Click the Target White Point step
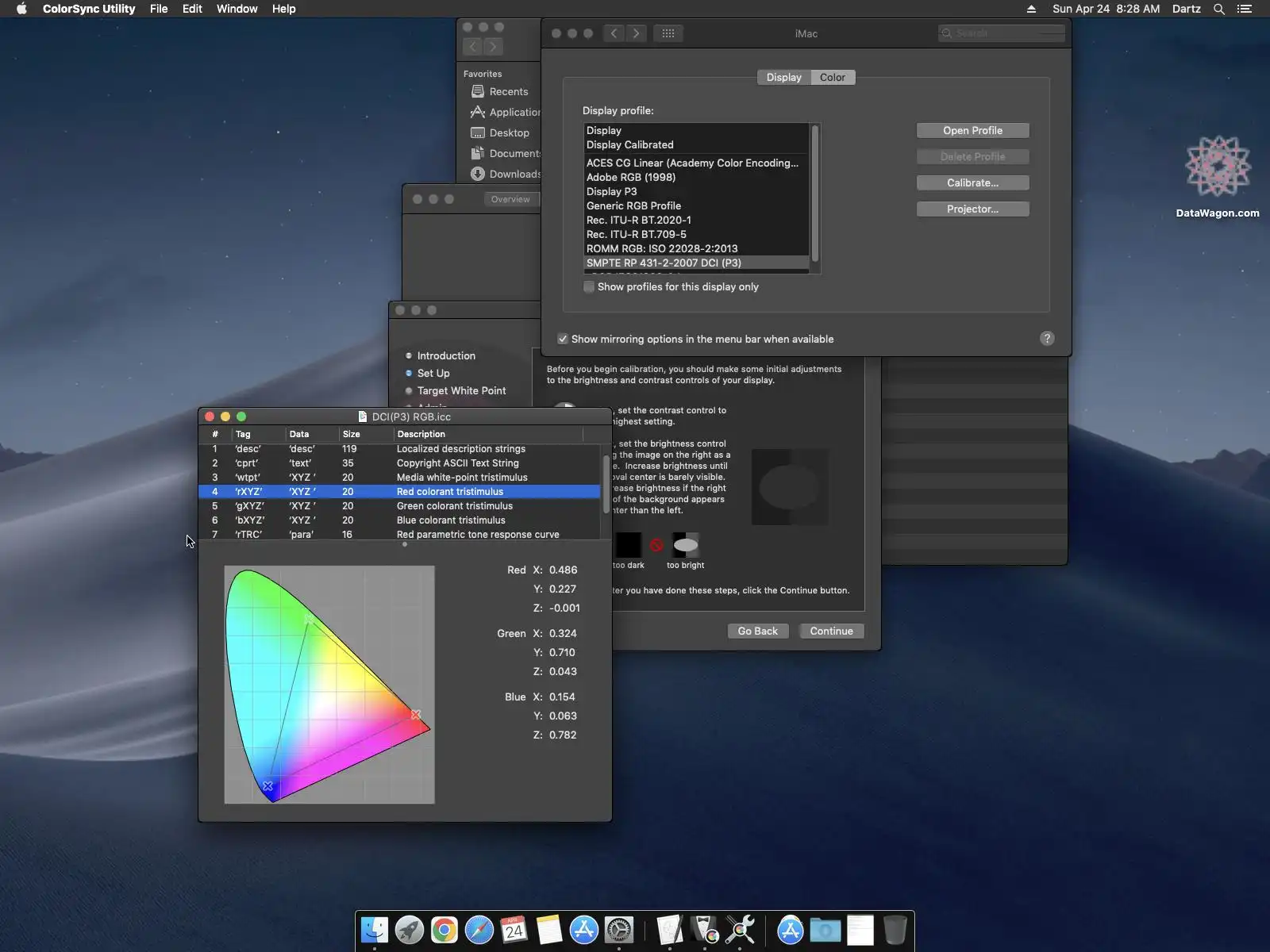This screenshot has width=1270, height=952. click(x=461, y=390)
